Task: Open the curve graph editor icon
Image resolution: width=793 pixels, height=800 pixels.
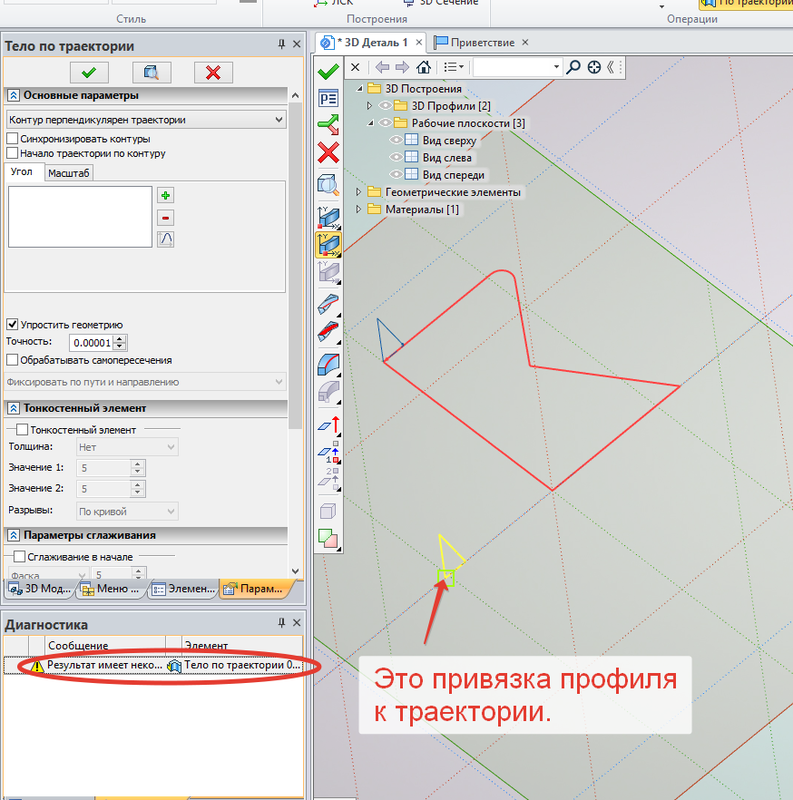Action: point(166,239)
